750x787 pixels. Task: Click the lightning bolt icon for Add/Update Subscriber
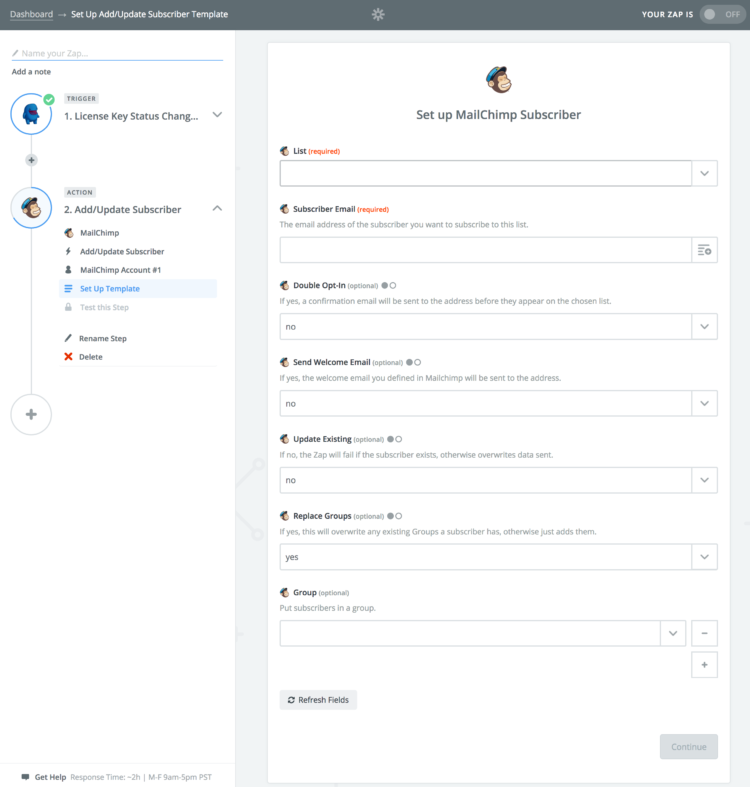tap(68, 251)
